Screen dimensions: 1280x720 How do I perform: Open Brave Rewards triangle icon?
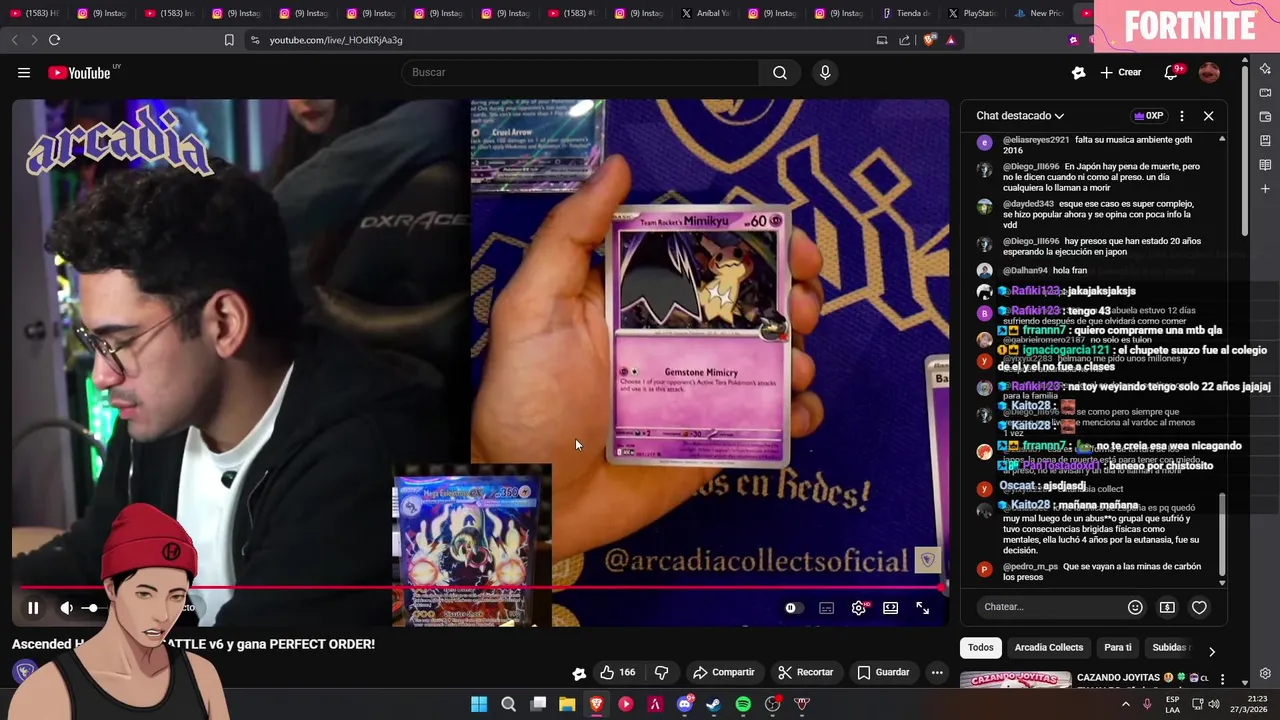click(x=950, y=40)
